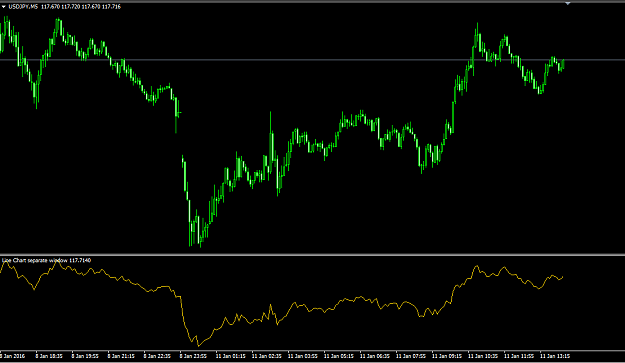Click the '11 Jan 01:15' time axis label
Image resolution: width=625 pixels, height=363 pixels.
pos(230,356)
